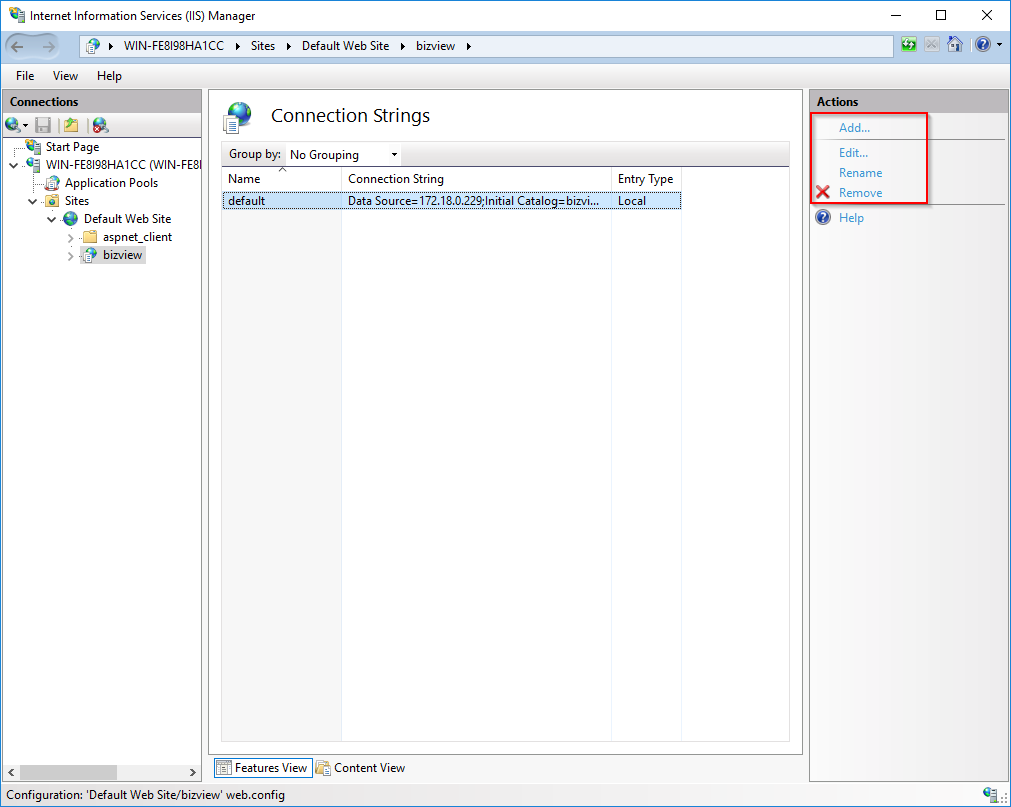Click the Delete Connection icon

(x=100, y=124)
